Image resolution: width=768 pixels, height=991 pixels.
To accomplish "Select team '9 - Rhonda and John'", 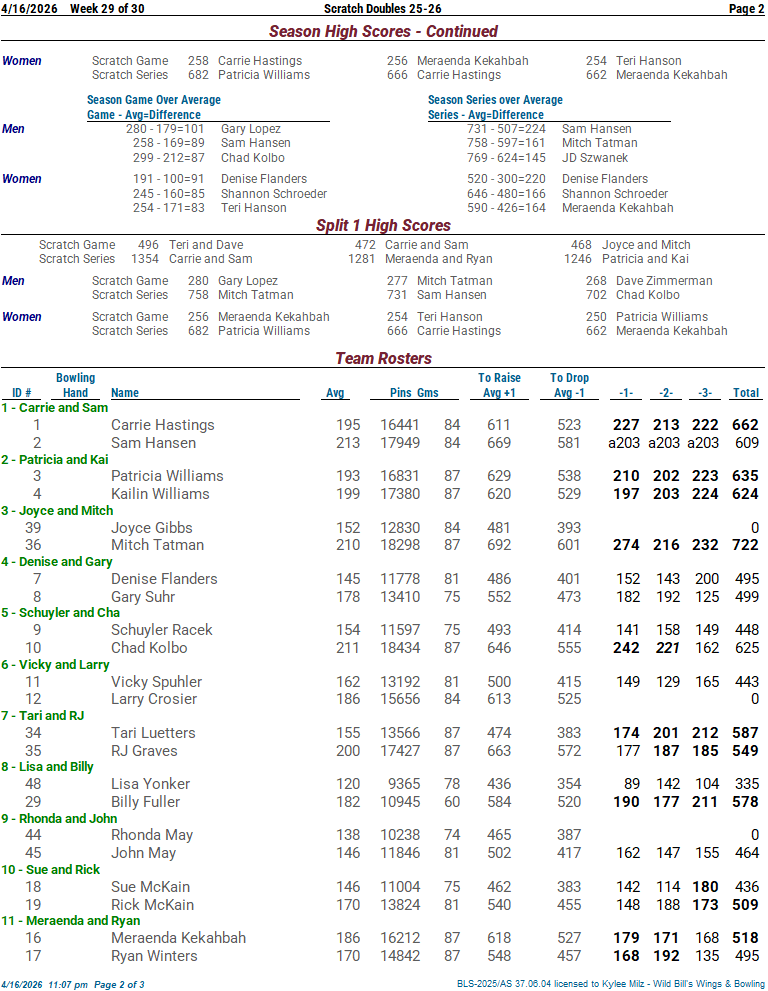I will [x=59, y=819].
